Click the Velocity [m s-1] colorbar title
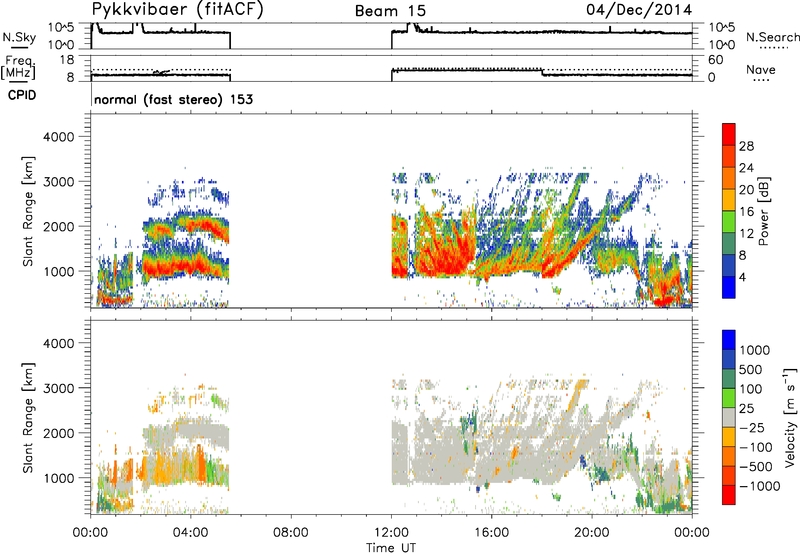 (790, 417)
